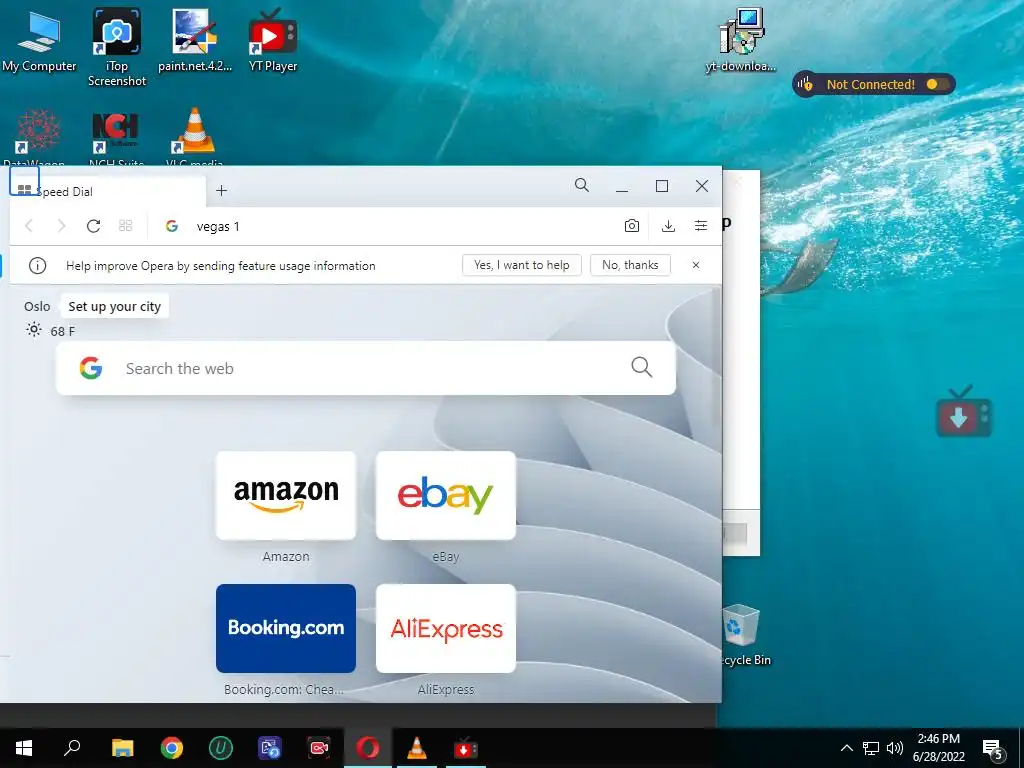This screenshot has width=1024, height=768.
Task: Select the yt-downloader installer desktop icon
Action: coord(741,40)
